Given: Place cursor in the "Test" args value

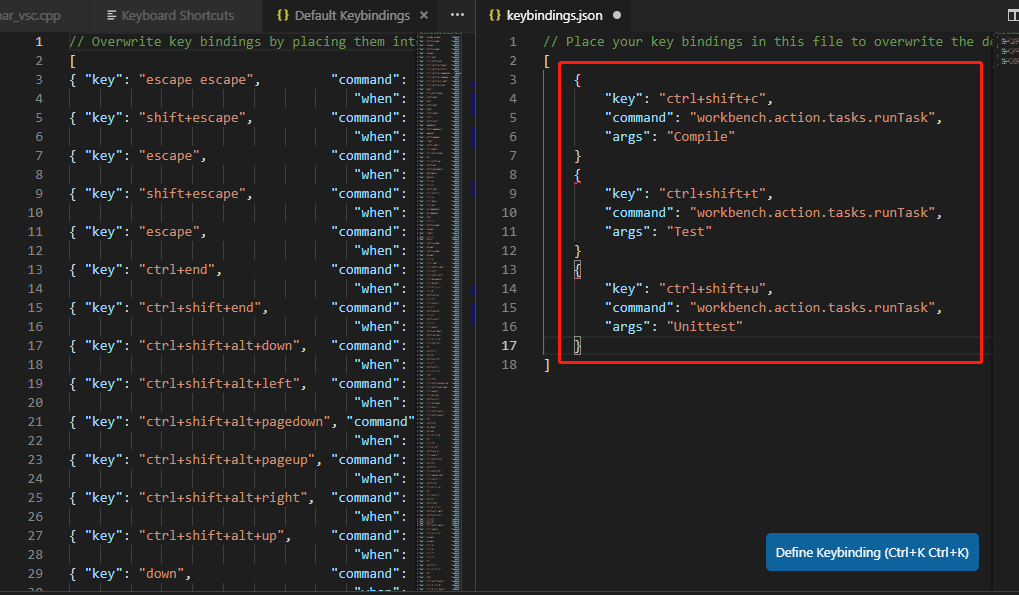Looking at the screenshot, I should [689, 231].
